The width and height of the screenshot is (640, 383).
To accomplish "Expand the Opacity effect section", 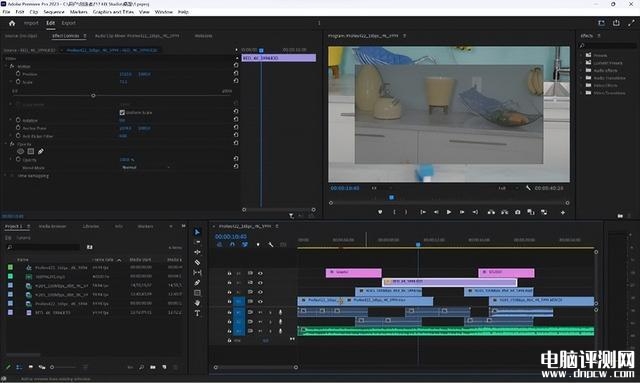I will 7,144.
